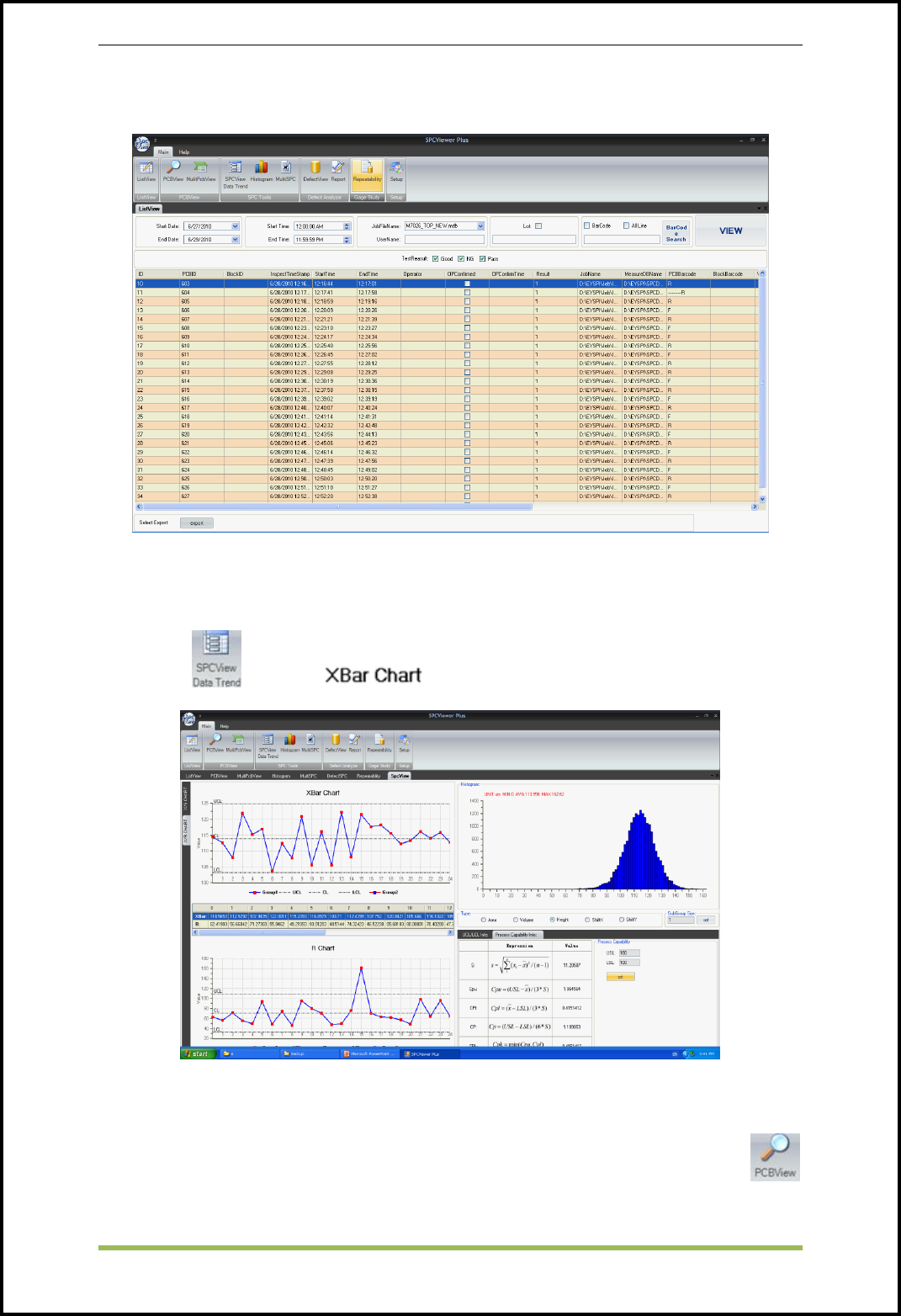Open DefectView in upper window ribbon
The width and height of the screenshot is (901, 1316).
pos(316,172)
